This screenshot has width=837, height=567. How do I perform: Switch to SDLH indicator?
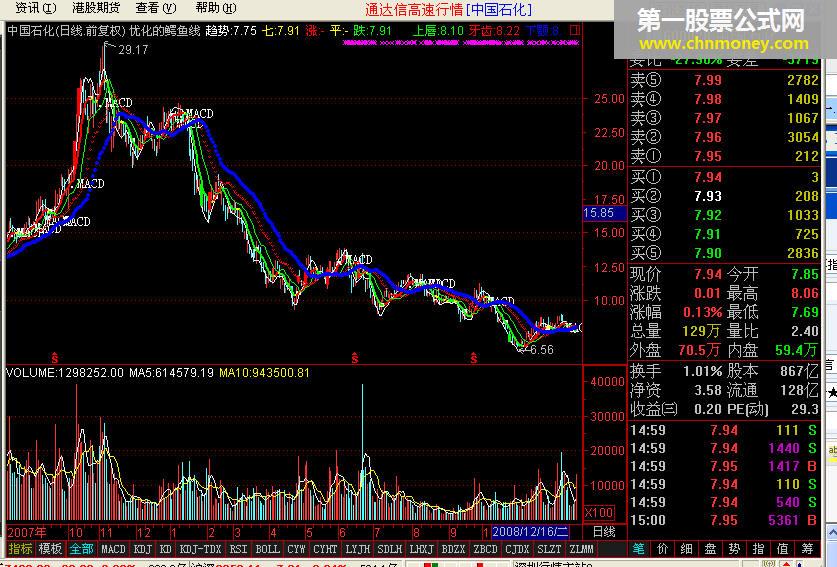click(x=390, y=549)
